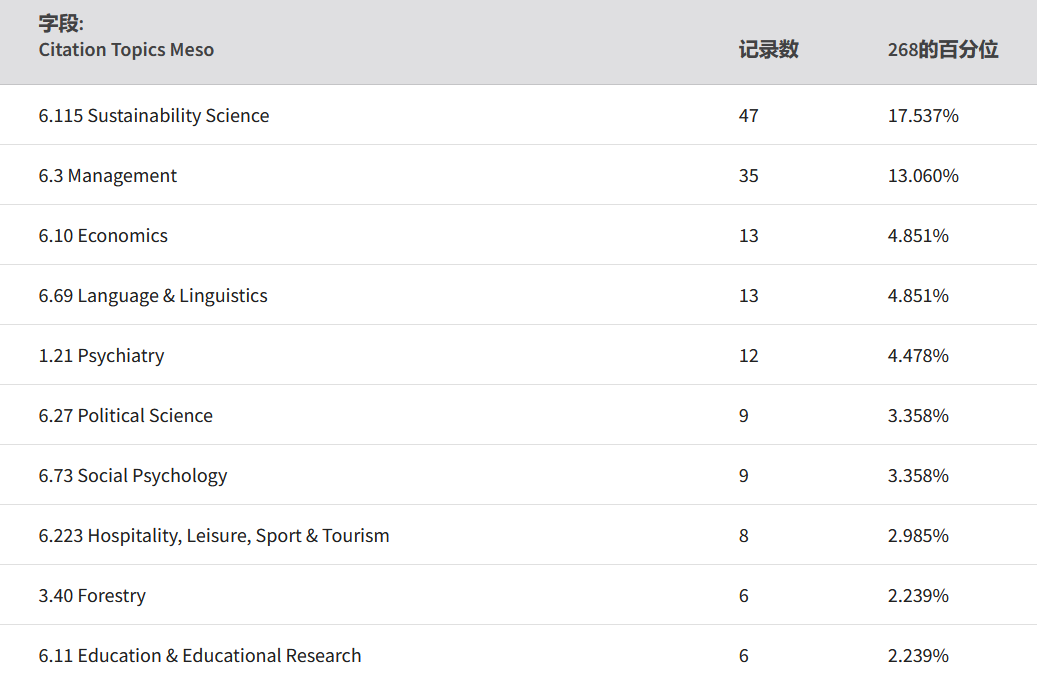Click the 2.985% percentage value

(x=918, y=536)
